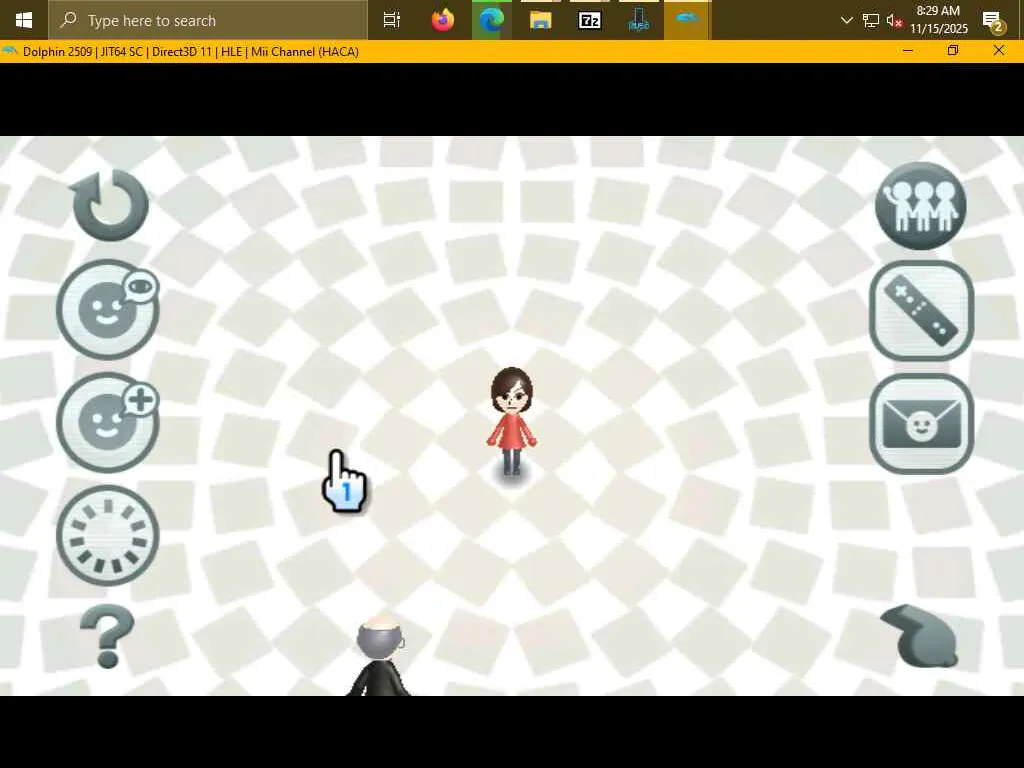Minimize the Dolphin window
The height and width of the screenshot is (768, 1024).
point(908,51)
